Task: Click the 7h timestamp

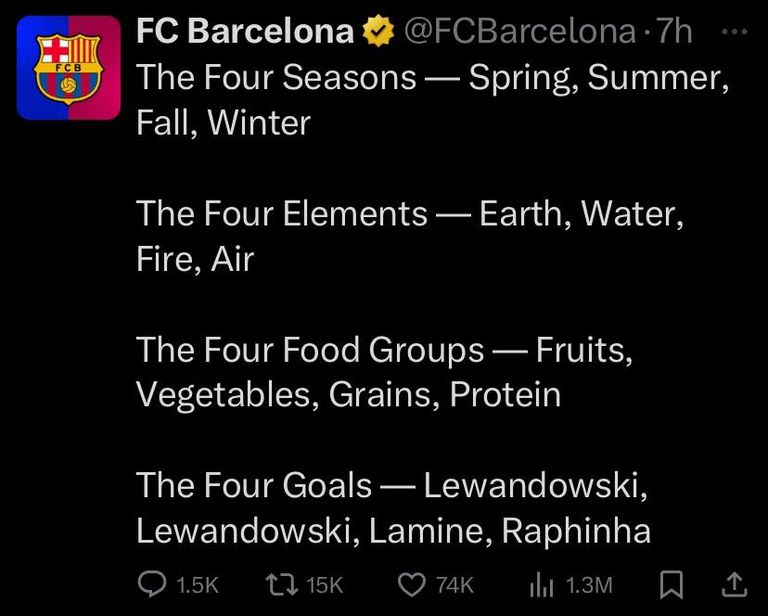Action: coord(674,32)
